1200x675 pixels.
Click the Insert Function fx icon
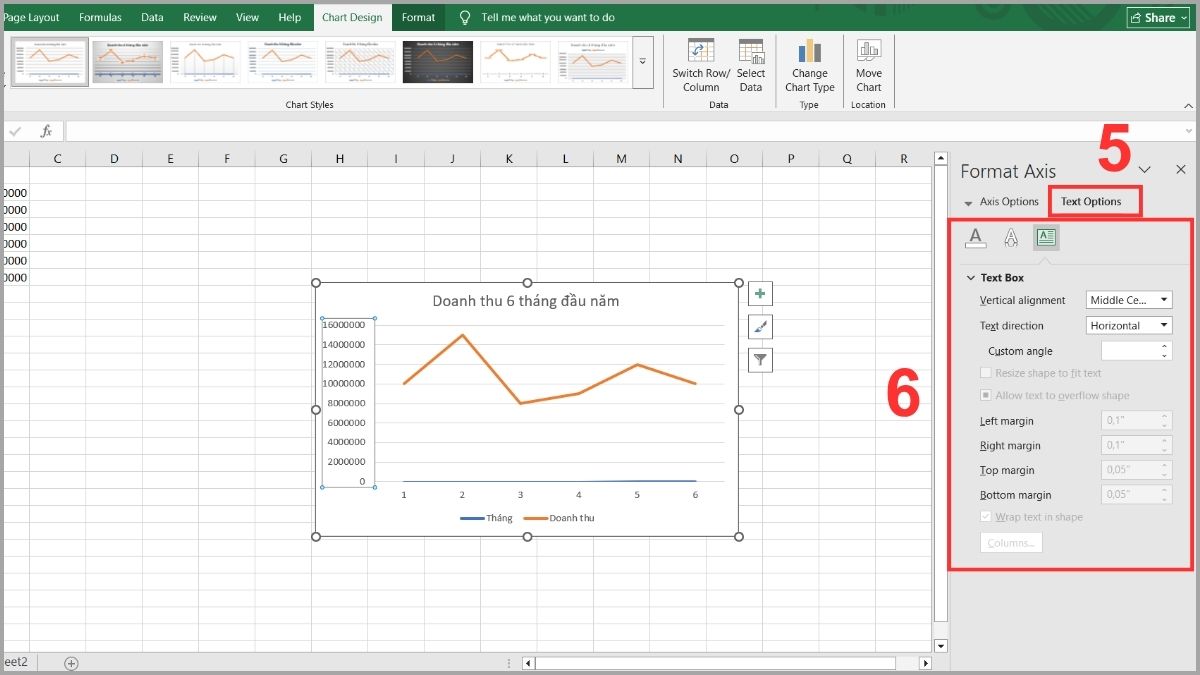(x=46, y=131)
